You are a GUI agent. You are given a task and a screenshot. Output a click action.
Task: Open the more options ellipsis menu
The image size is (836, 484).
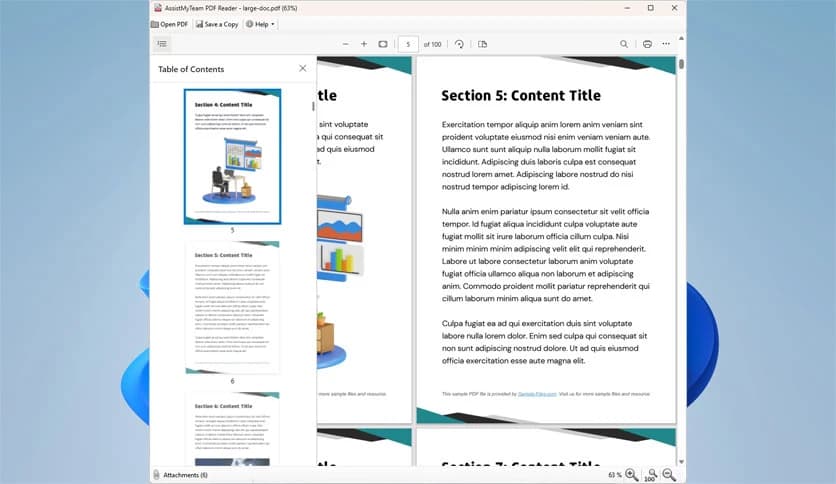point(666,44)
